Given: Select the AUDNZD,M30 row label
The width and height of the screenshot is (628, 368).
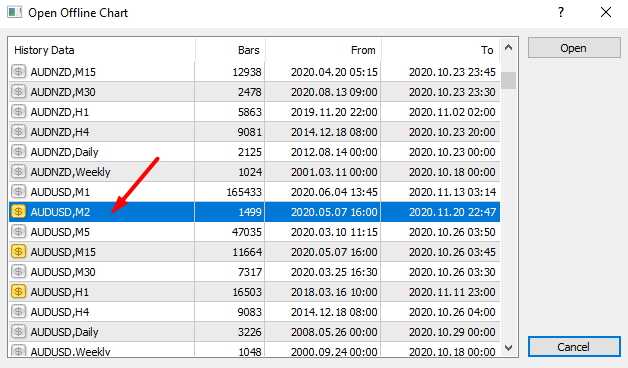Looking at the screenshot, I should (63, 92).
